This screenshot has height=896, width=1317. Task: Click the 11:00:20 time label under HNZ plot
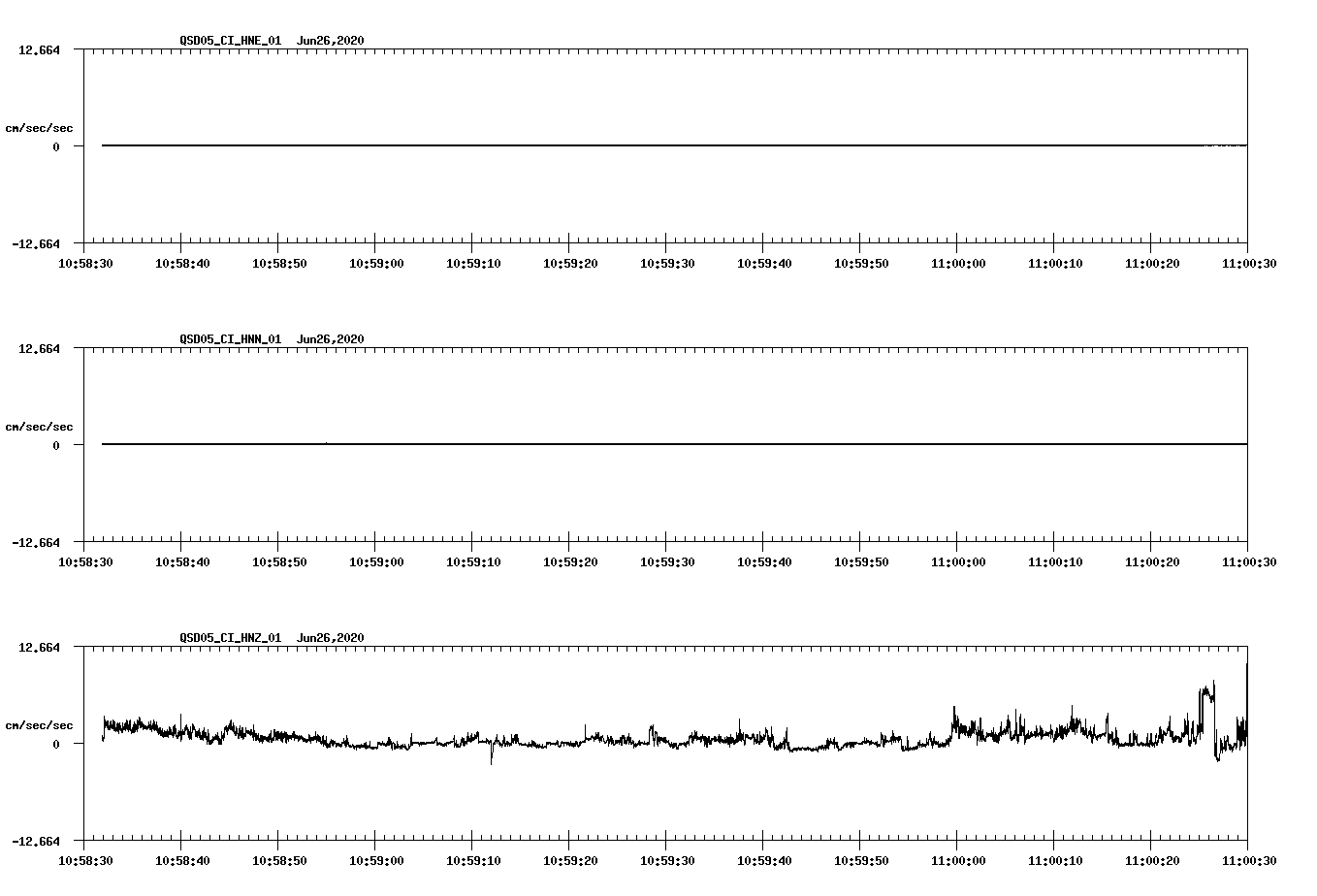1151,861
